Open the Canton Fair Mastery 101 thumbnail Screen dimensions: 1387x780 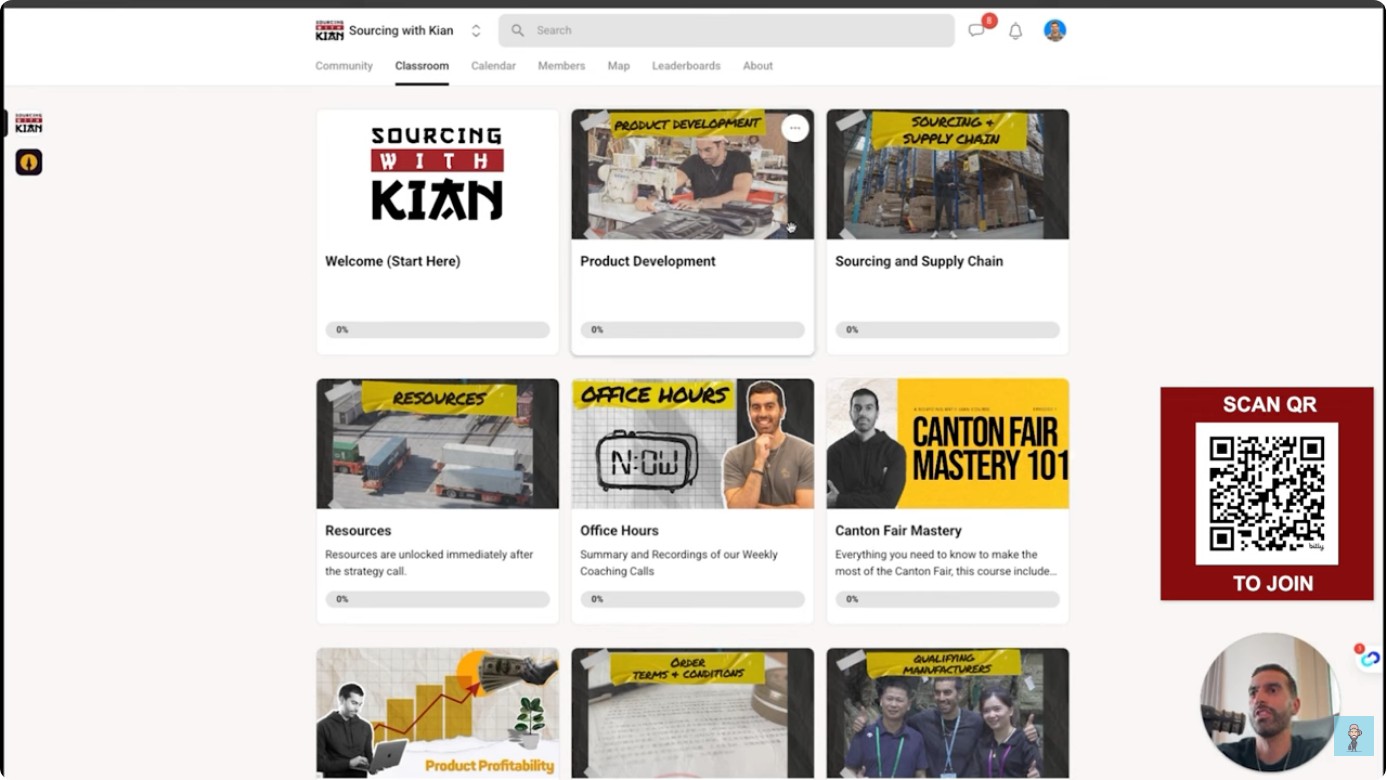tap(947, 444)
